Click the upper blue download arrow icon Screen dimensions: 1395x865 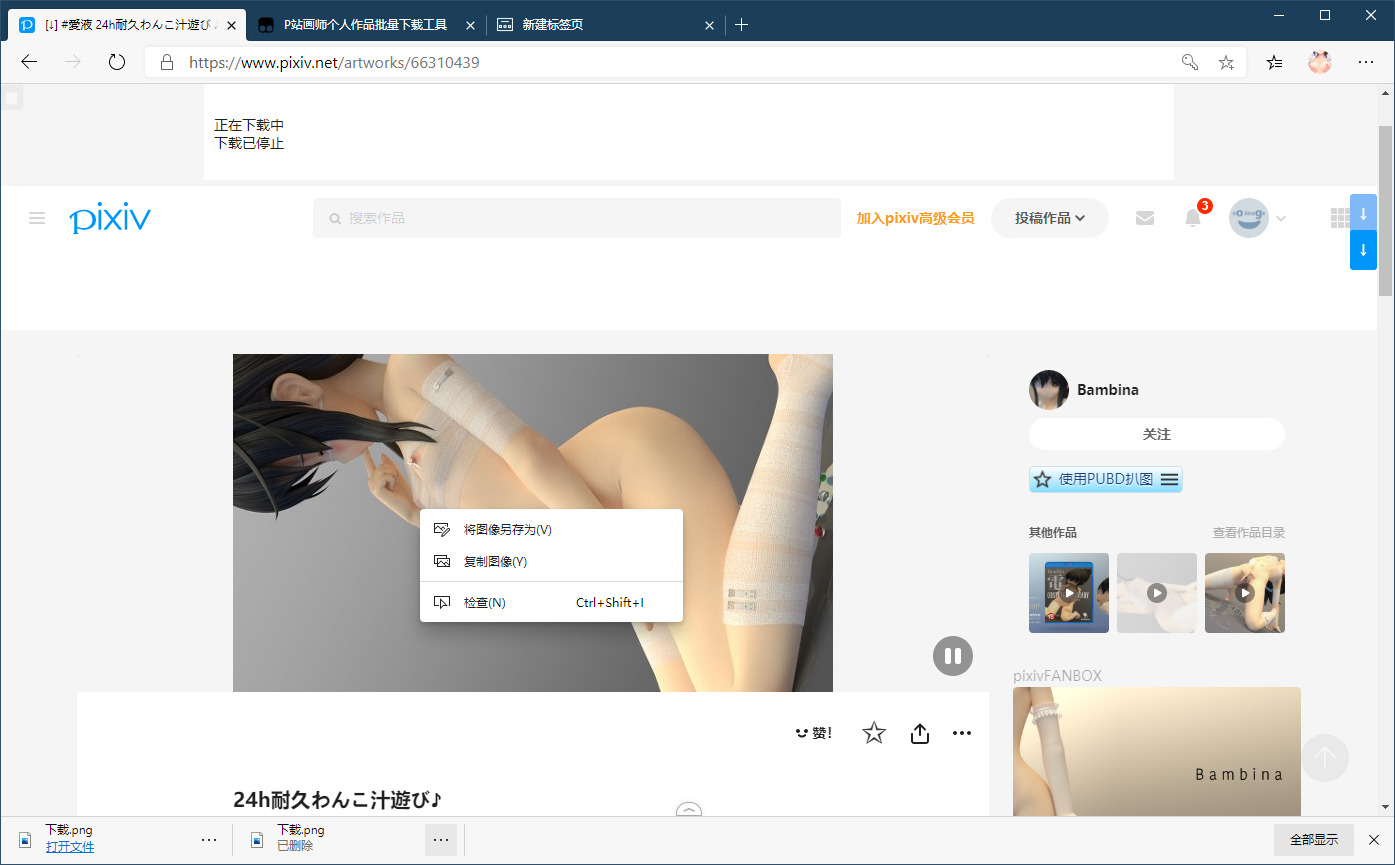pyautogui.click(x=1363, y=213)
